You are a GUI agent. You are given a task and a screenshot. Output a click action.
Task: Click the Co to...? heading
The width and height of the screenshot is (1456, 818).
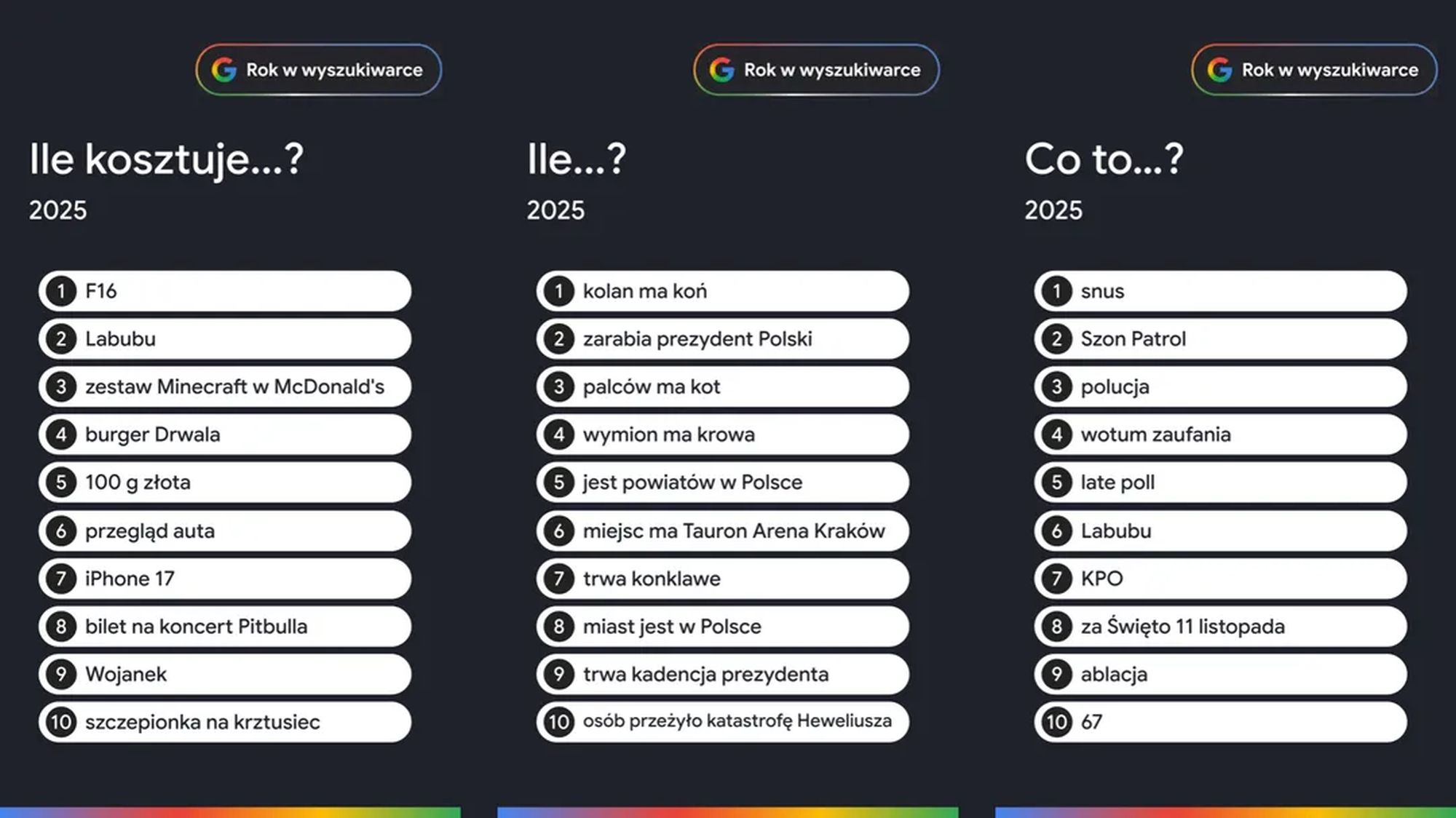point(1104,159)
